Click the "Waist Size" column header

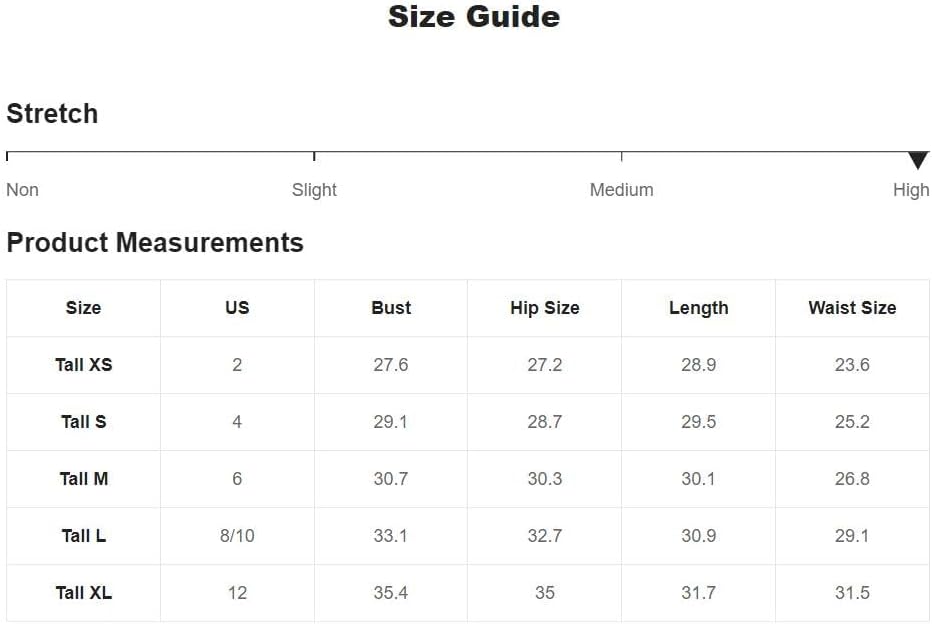coord(852,308)
